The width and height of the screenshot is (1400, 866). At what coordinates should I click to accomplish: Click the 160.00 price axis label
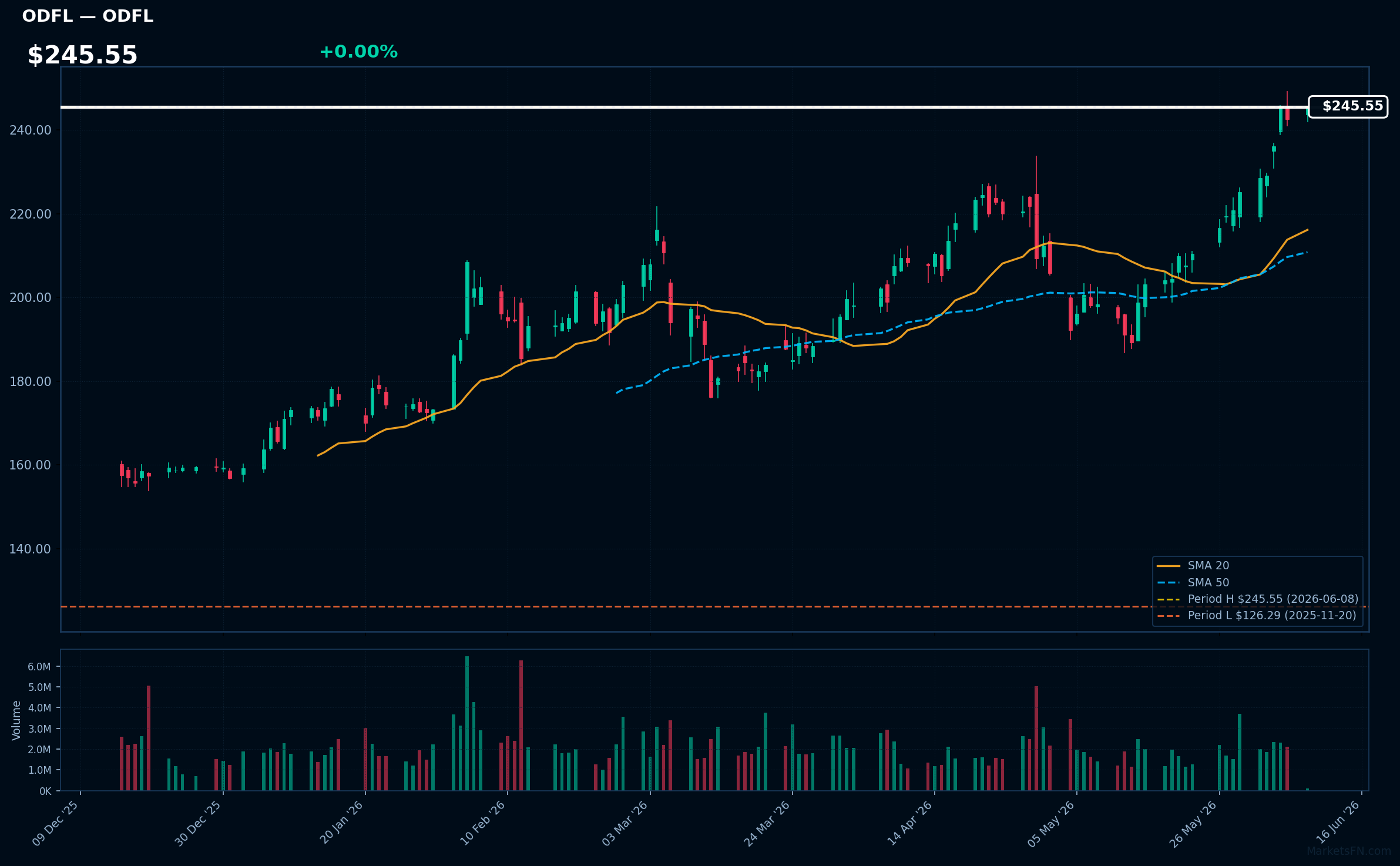31,465
